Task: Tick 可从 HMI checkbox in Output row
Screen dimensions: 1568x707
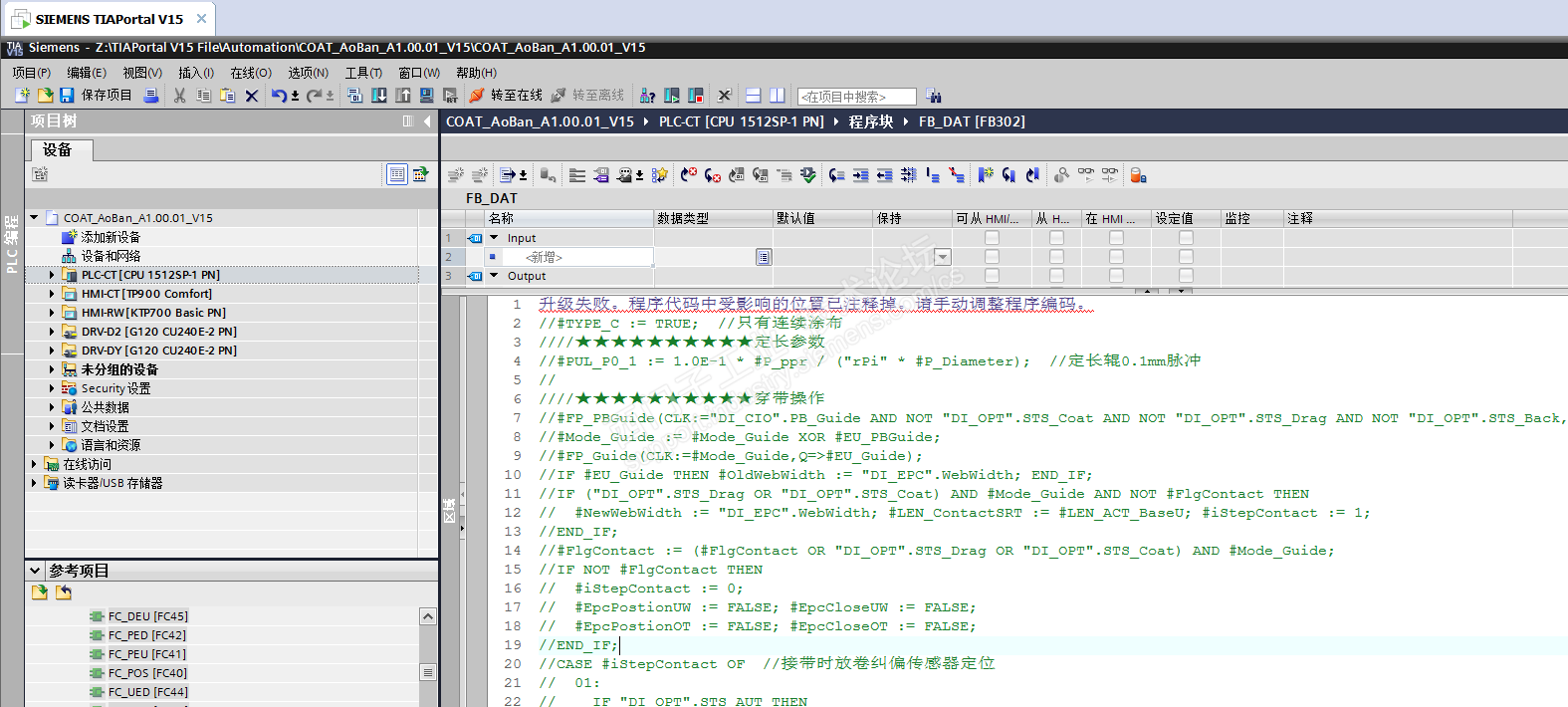Action: (x=992, y=276)
